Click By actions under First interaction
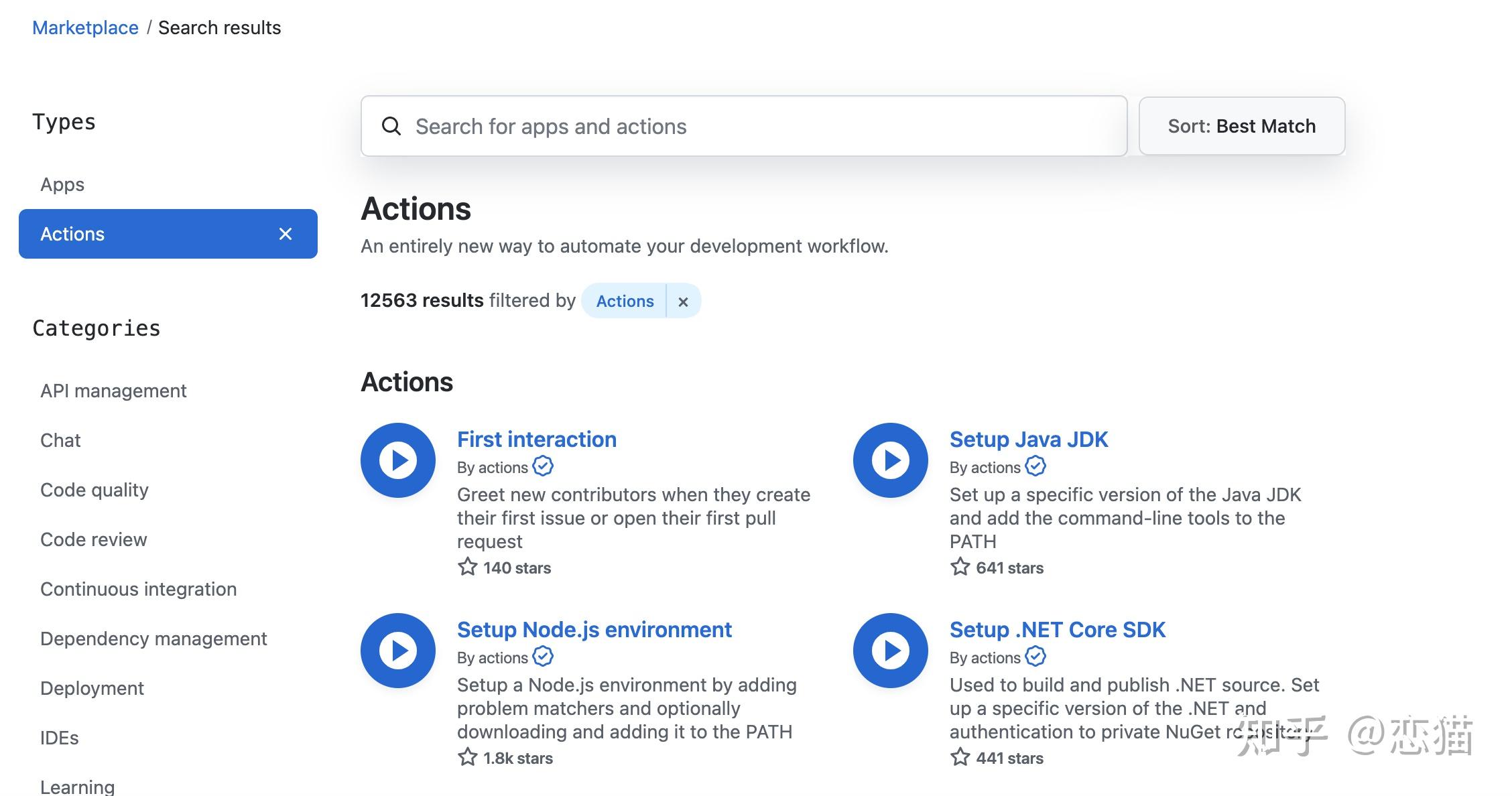This screenshot has width=1512, height=796. (x=493, y=468)
